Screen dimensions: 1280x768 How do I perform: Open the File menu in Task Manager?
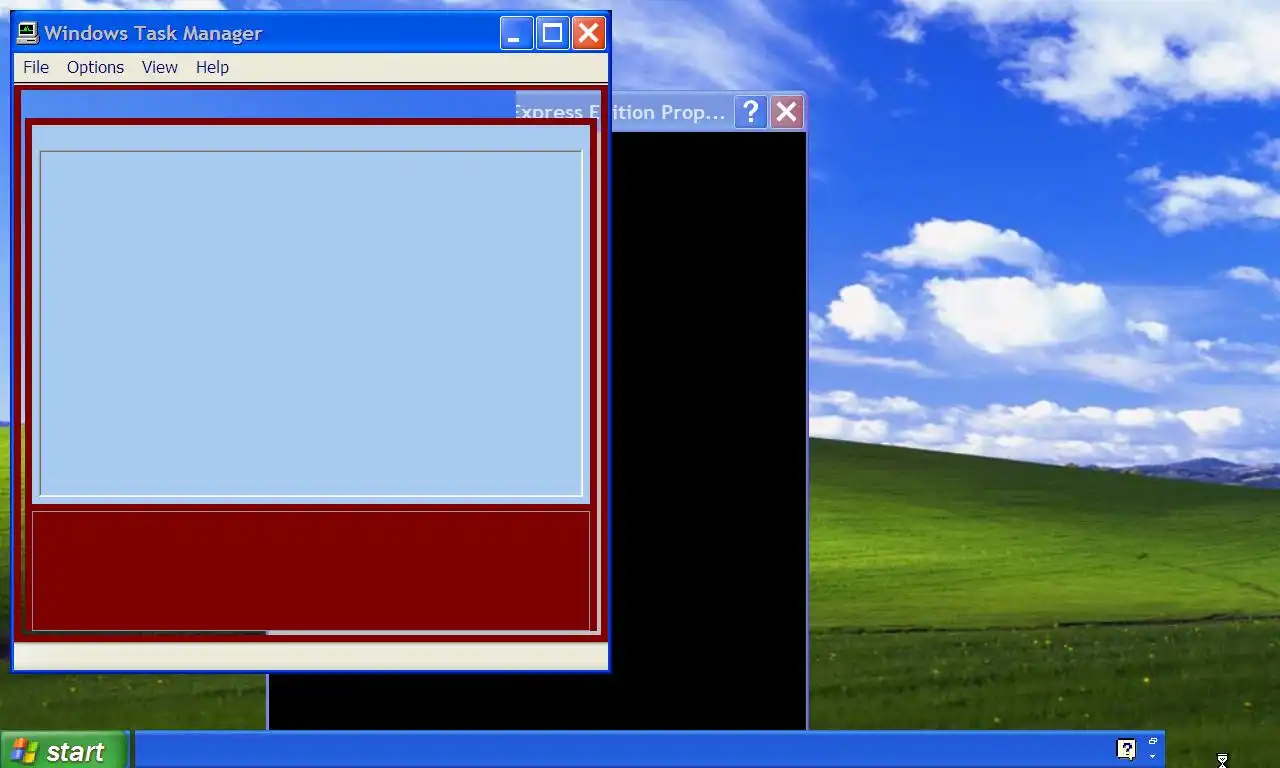[36, 67]
